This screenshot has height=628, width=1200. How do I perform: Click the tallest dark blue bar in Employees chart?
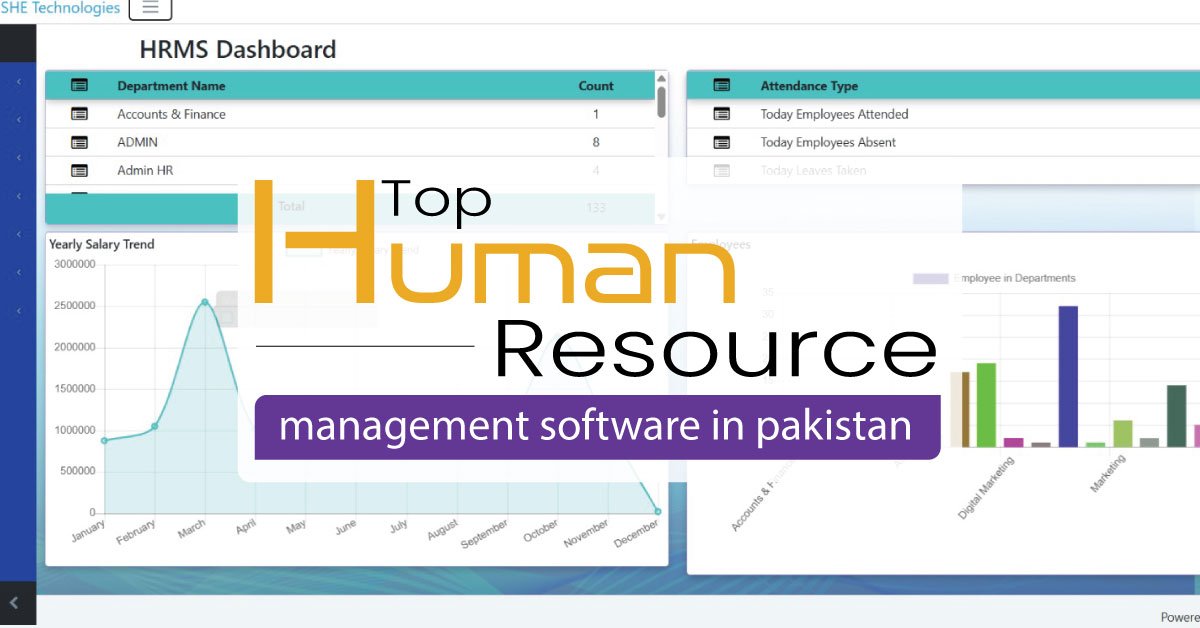click(x=1068, y=376)
